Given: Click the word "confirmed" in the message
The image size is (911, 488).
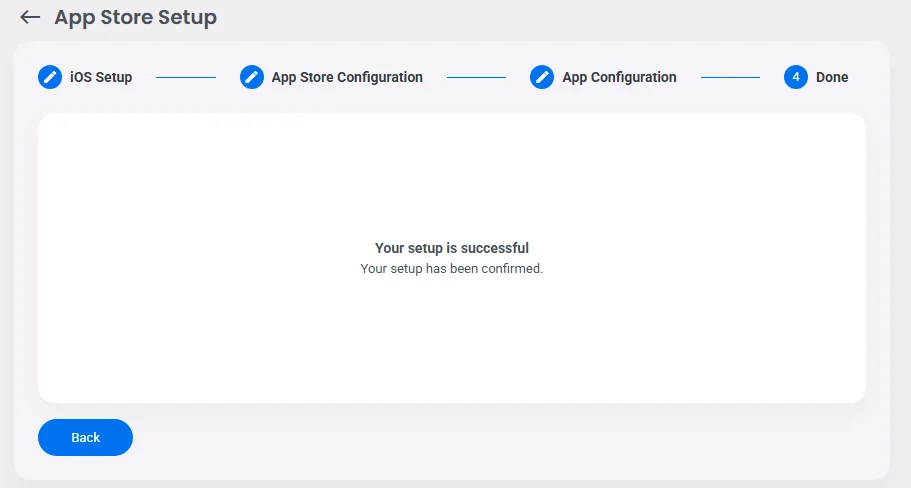Looking at the screenshot, I should point(511,269).
